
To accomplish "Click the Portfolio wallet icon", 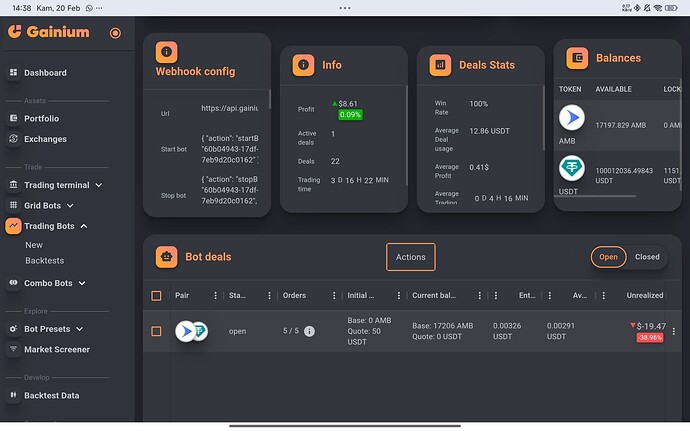I will tap(14, 118).
